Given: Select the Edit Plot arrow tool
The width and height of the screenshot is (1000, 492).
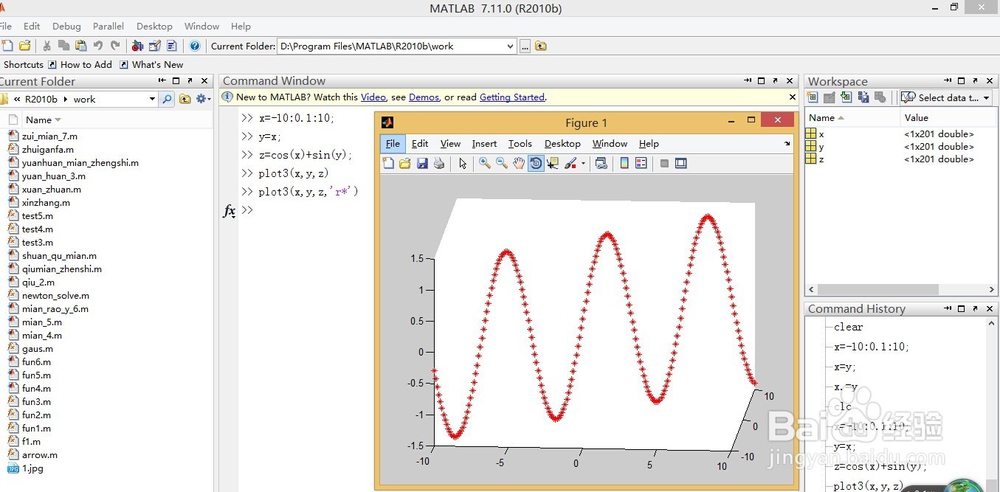Looking at the screenshot, I should point(462,164).
